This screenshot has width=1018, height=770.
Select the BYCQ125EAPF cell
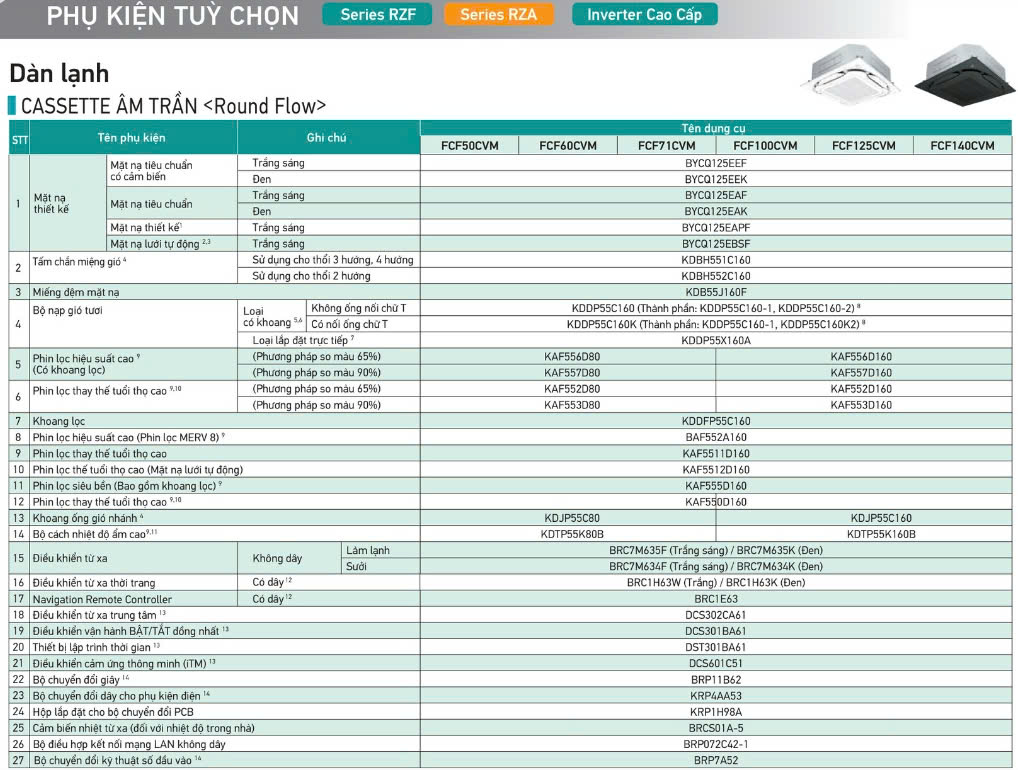pyautogui.click(x=716, y=227)
